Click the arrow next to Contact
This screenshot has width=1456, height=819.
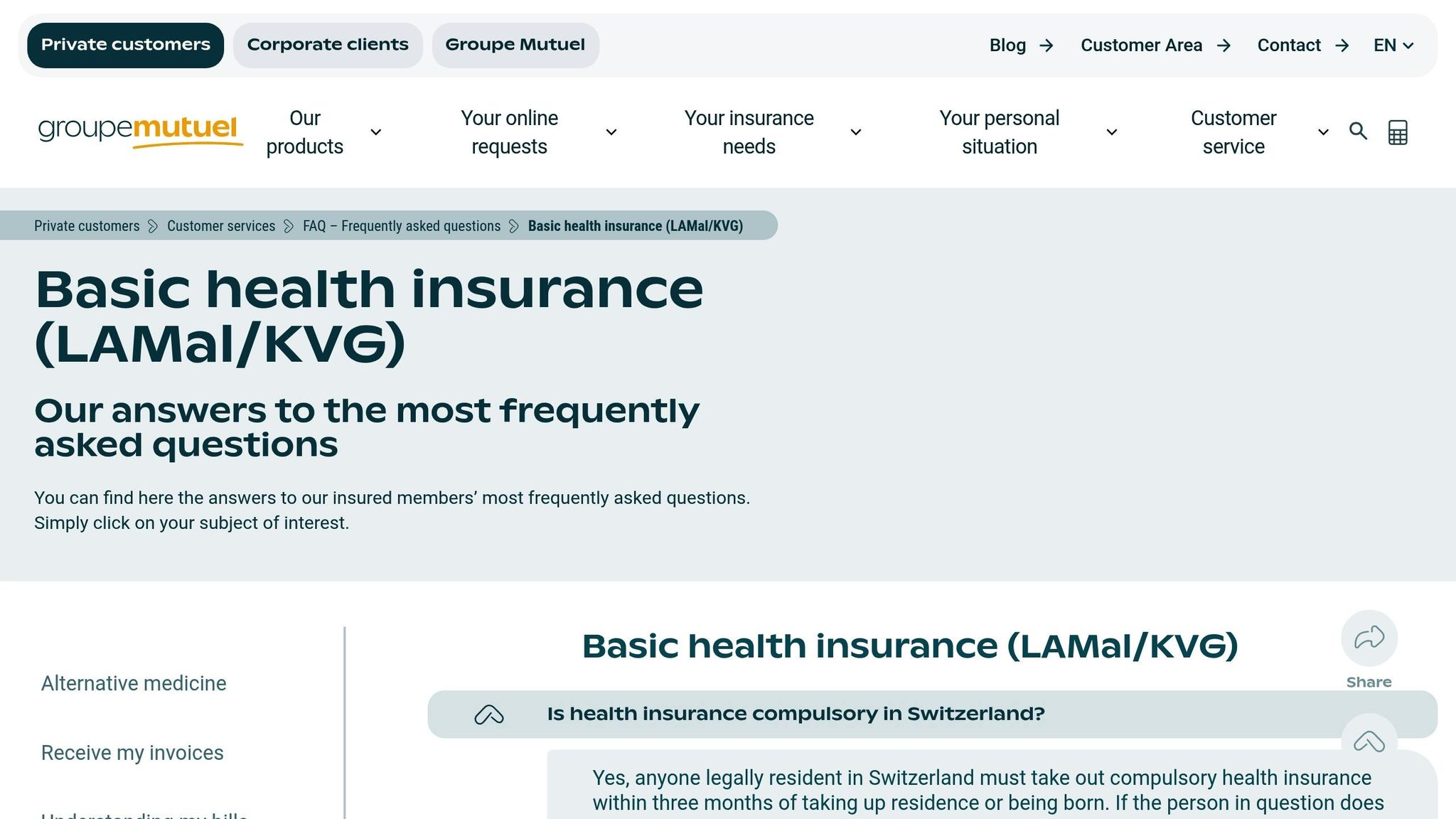point(1342,45)
